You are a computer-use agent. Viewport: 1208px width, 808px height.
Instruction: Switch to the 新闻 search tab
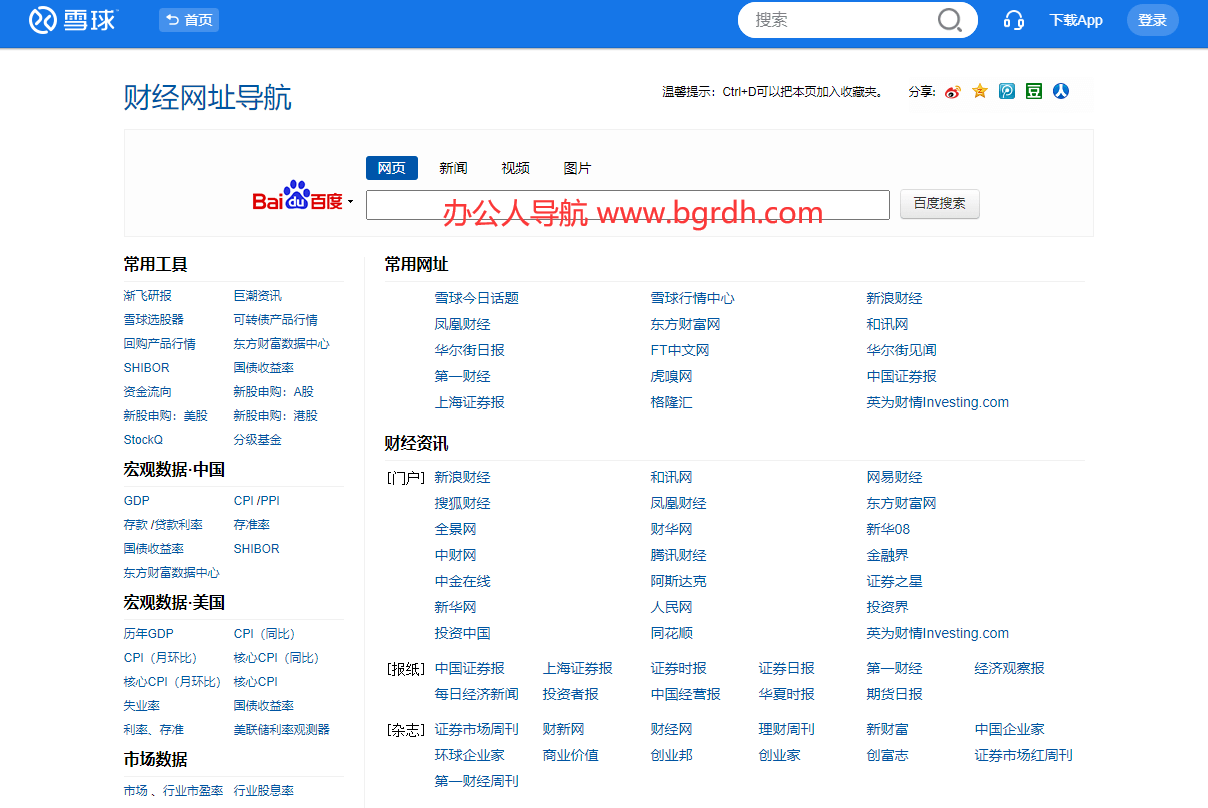453,168
